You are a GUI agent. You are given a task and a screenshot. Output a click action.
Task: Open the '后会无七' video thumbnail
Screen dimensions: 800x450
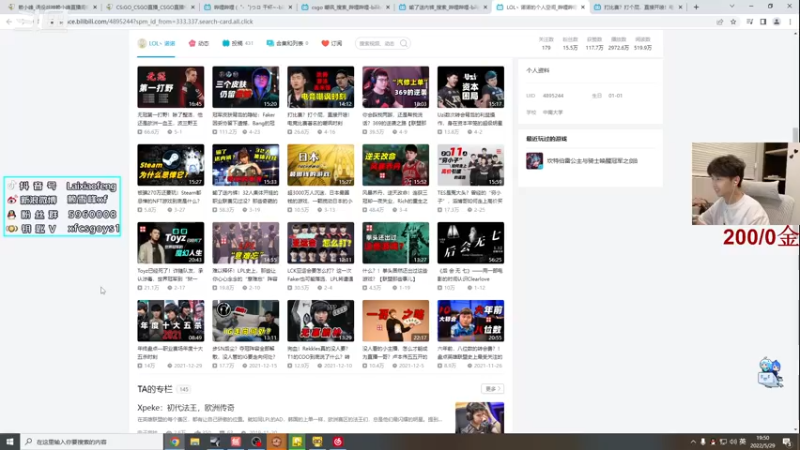coord(470,243)
